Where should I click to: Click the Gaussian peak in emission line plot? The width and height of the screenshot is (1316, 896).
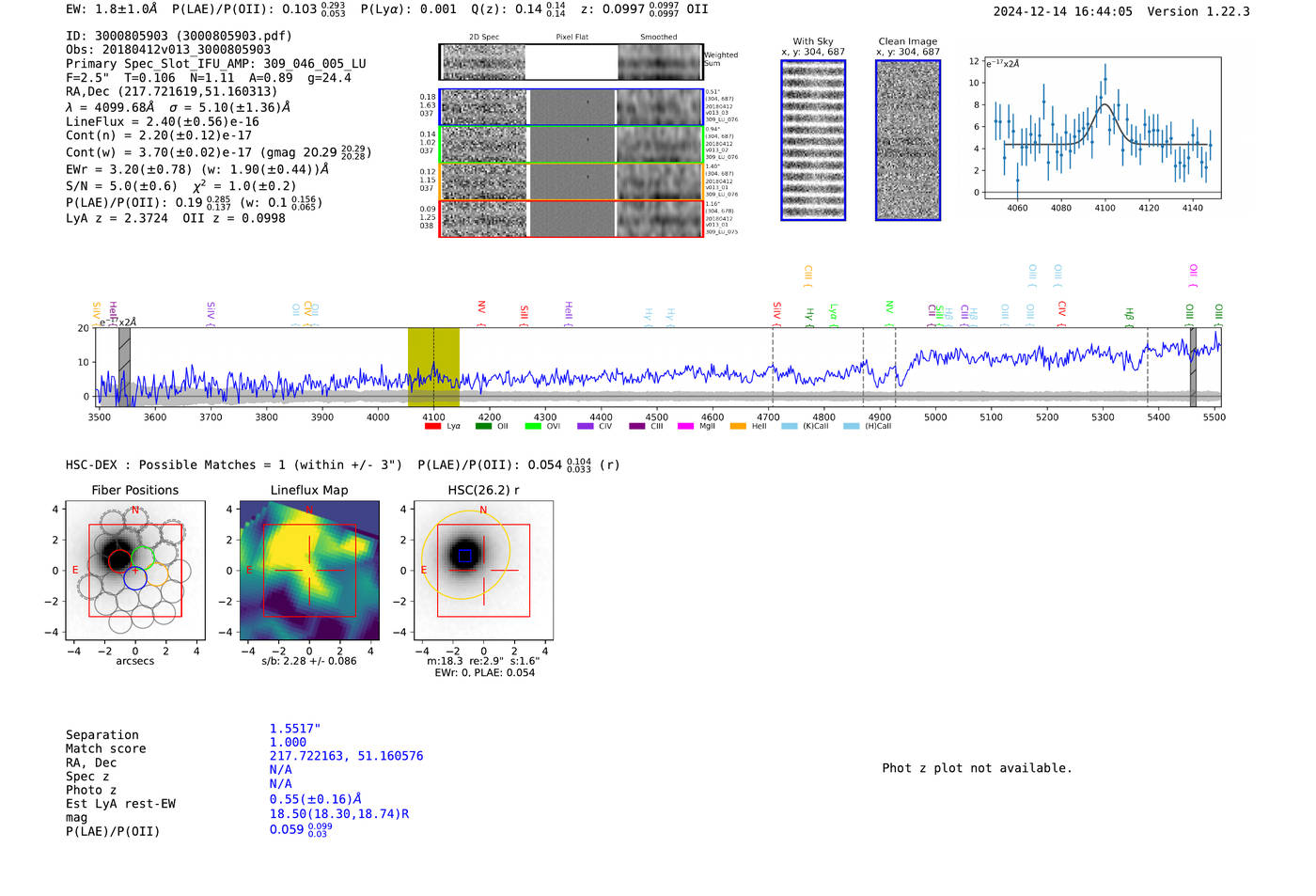click(x=1105, y=104)
